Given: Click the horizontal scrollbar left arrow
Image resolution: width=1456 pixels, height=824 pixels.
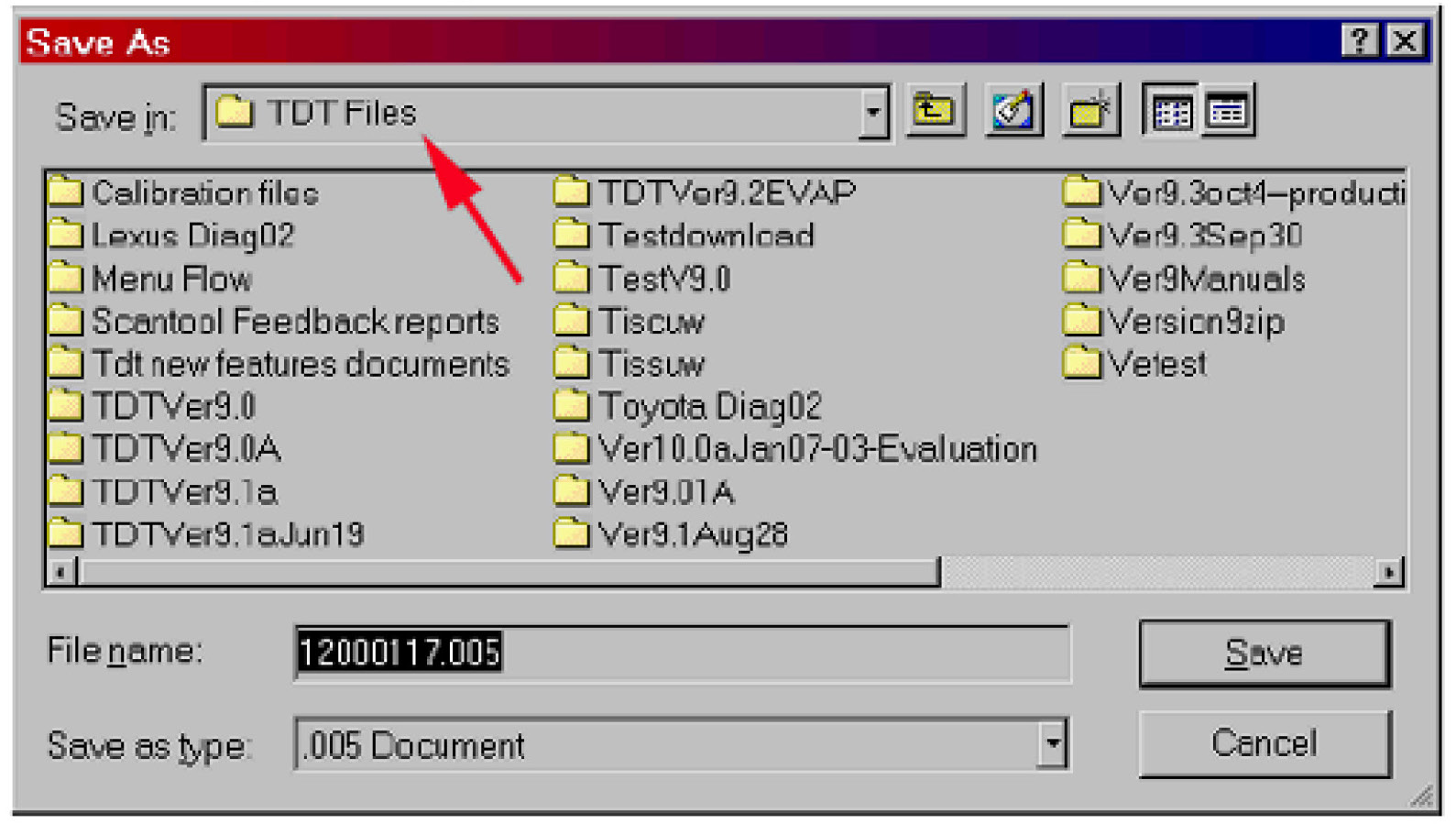Looking at the screenshot, I should [x=60, y=573].
